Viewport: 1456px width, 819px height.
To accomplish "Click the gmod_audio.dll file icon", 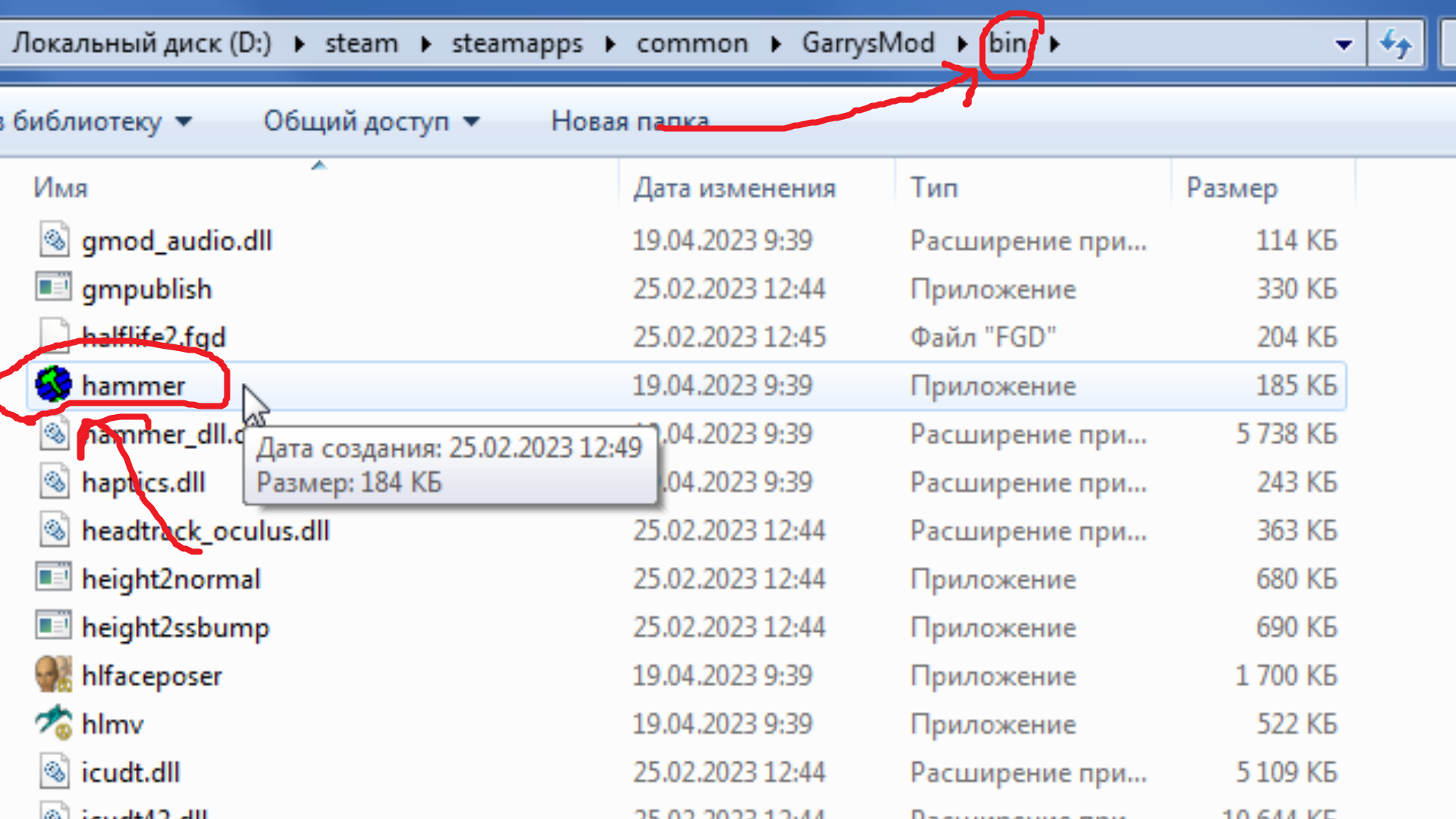I will [53, 240].
